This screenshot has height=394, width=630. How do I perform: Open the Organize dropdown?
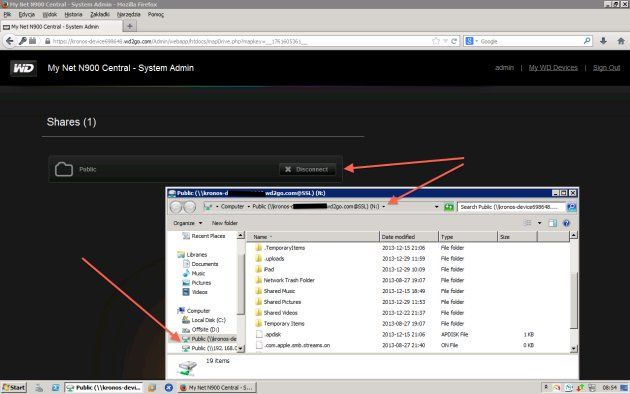(x=187, y=223)
